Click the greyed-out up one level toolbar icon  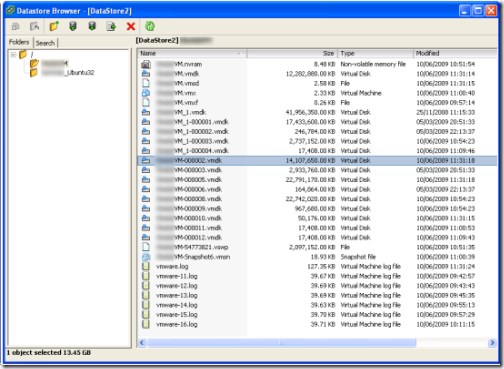pos(16,26)
